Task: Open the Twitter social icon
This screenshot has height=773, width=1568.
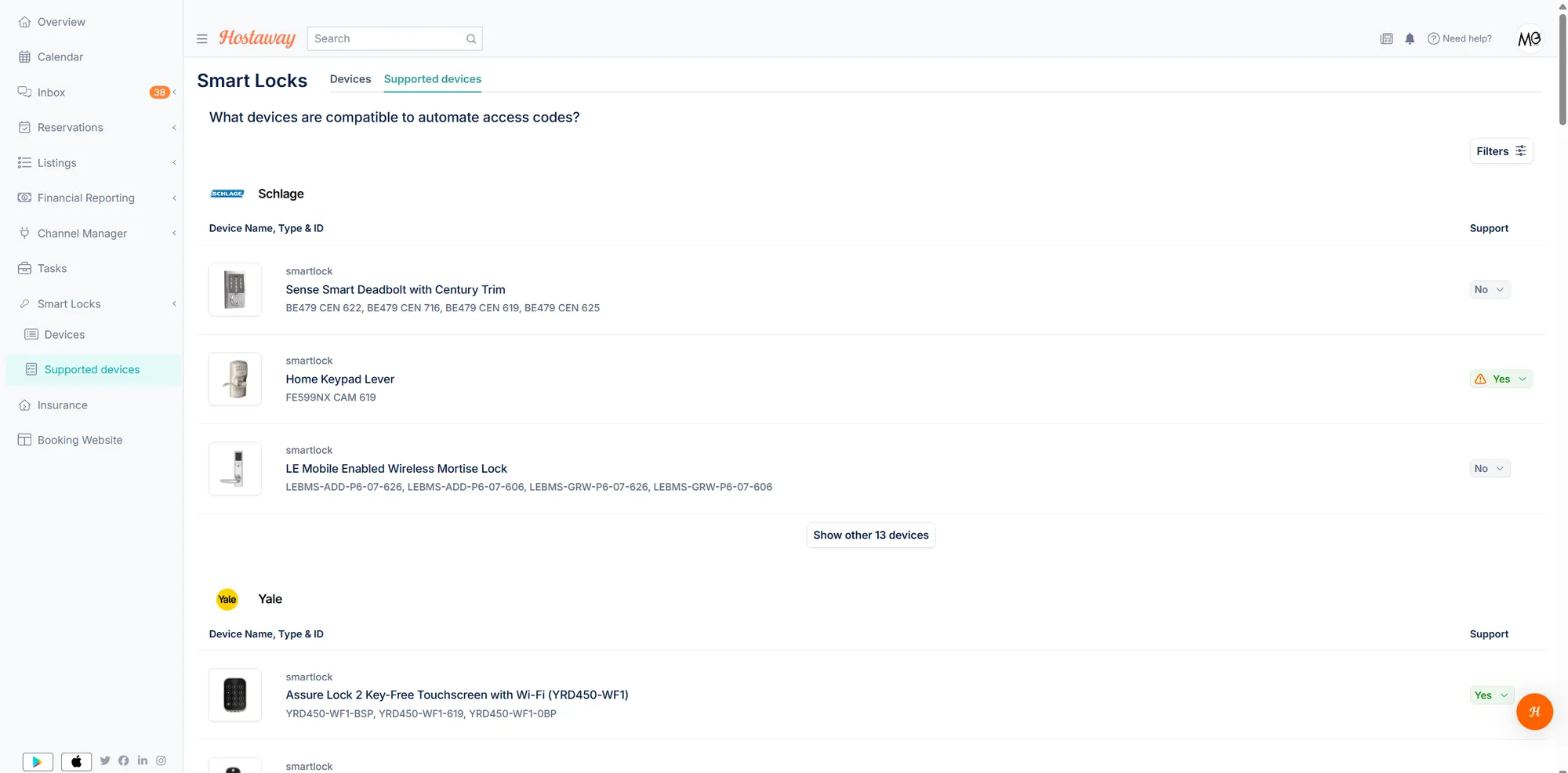Action: click(105, 760)
